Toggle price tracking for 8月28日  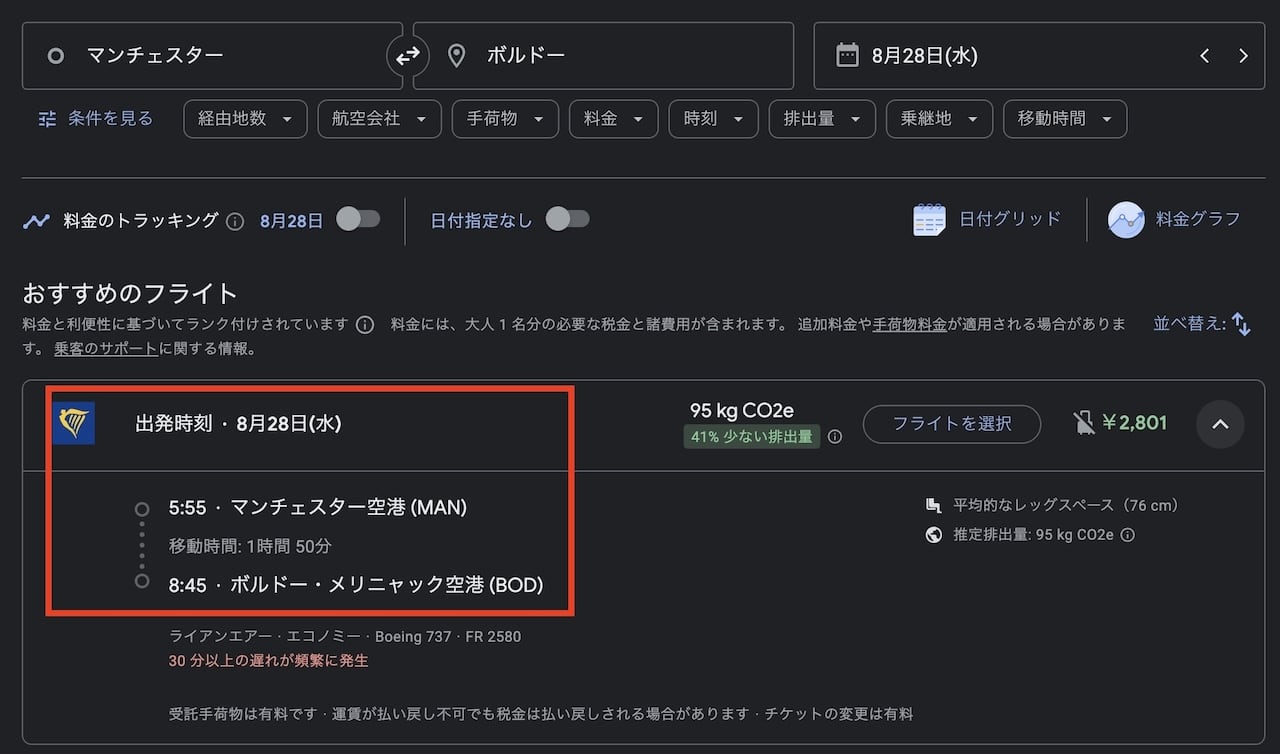click(x=358, y=219)
